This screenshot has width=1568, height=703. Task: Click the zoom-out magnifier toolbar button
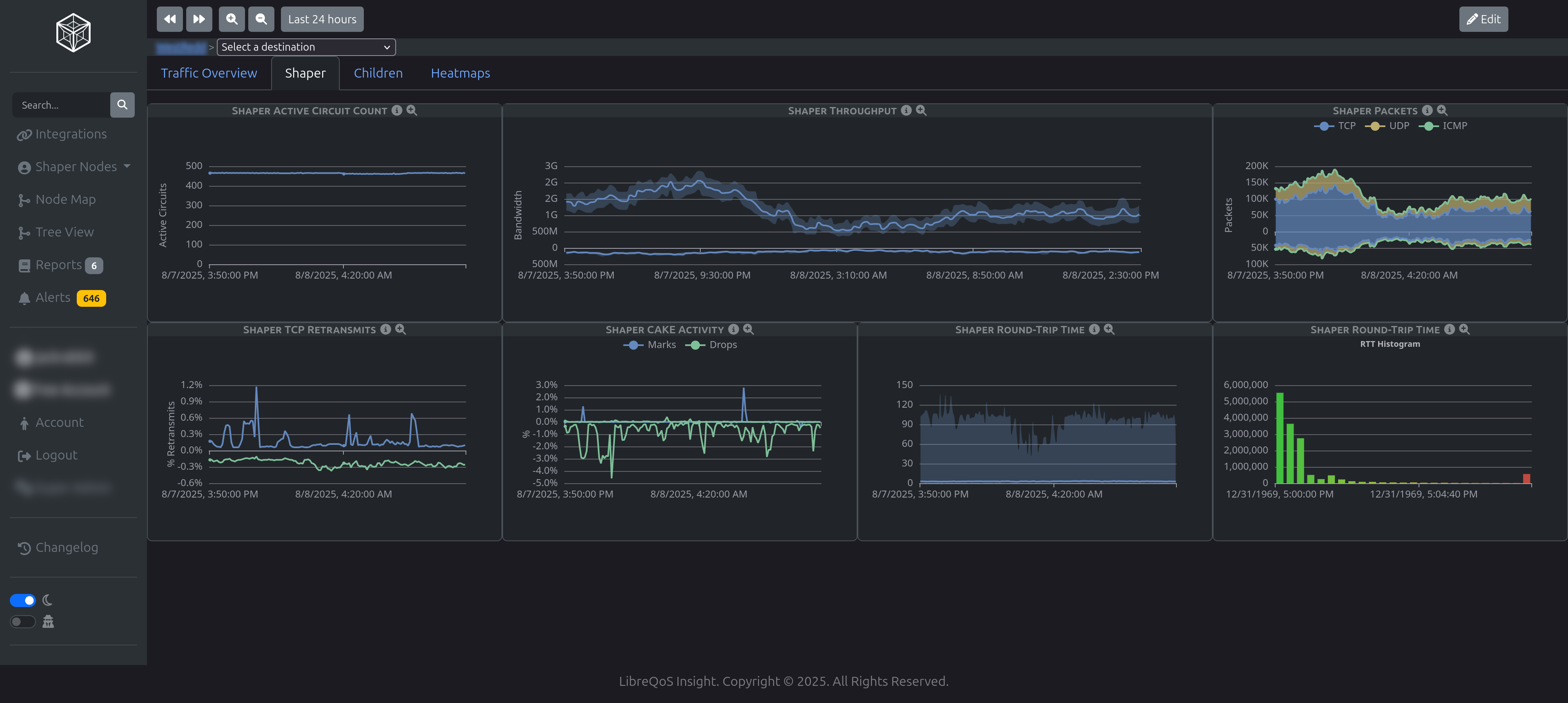coord(261,20)
